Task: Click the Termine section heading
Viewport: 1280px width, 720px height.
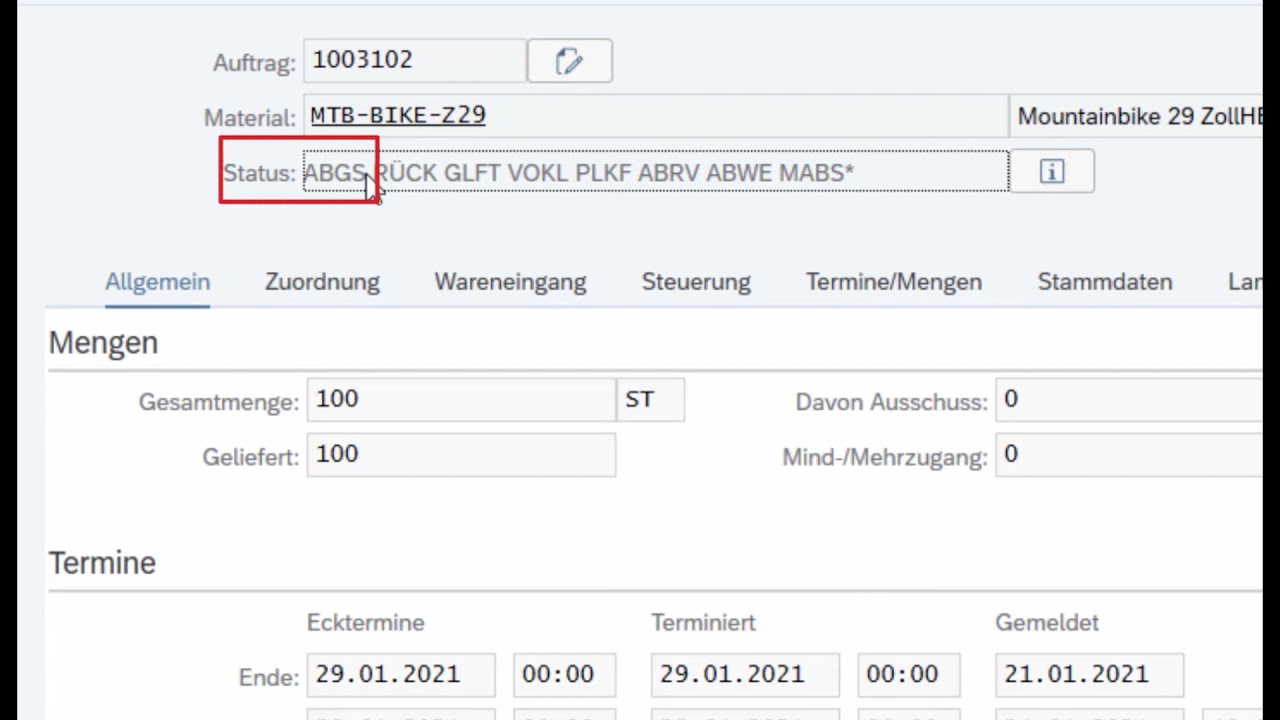Action: (102, 563)
